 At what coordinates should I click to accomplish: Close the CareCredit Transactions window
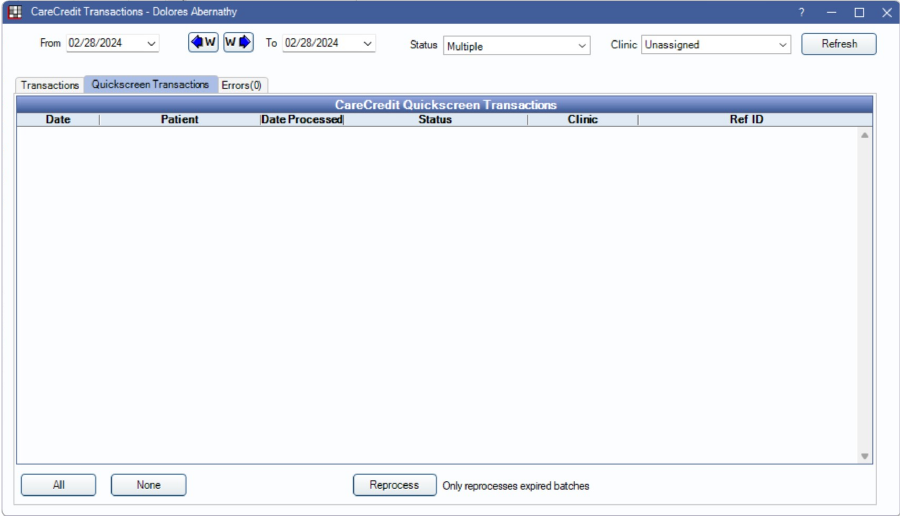point(887,12)
